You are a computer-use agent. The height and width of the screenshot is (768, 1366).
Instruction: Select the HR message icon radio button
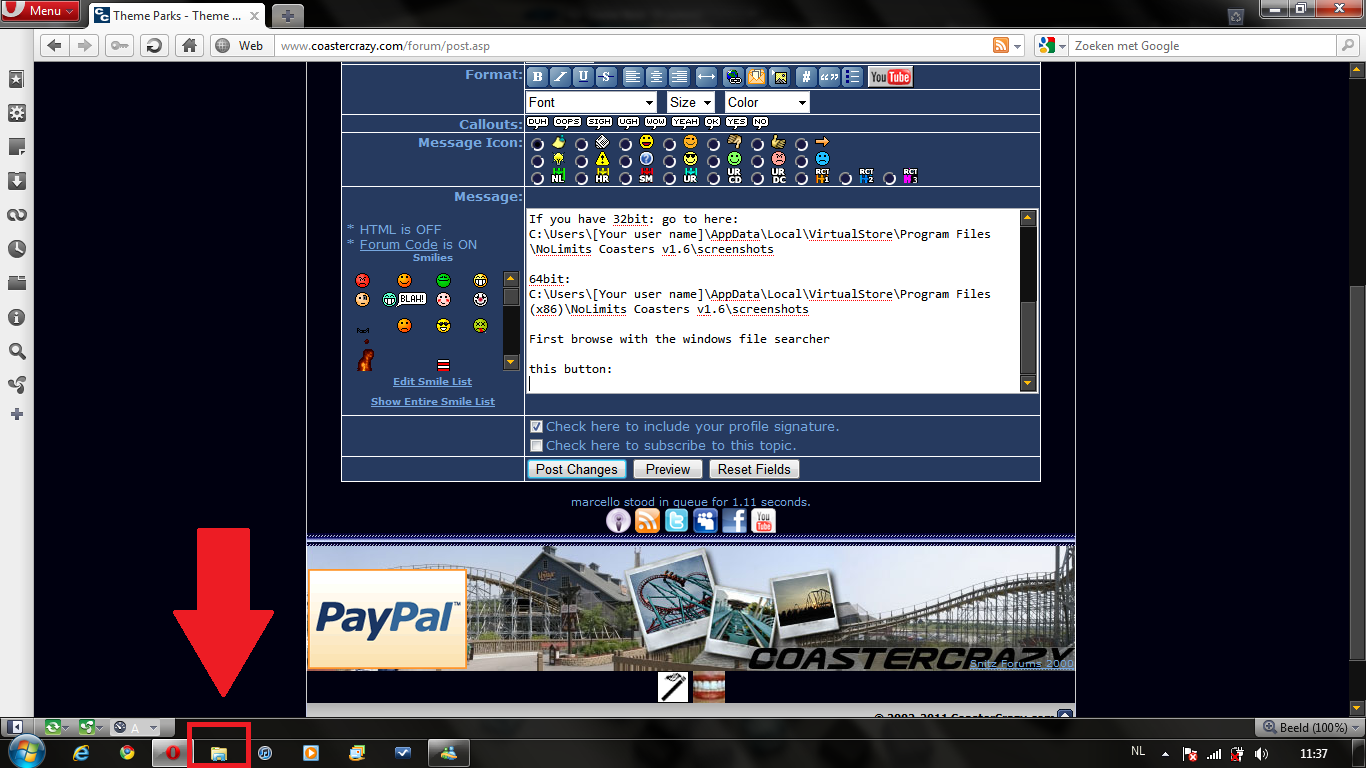point(582,179)
